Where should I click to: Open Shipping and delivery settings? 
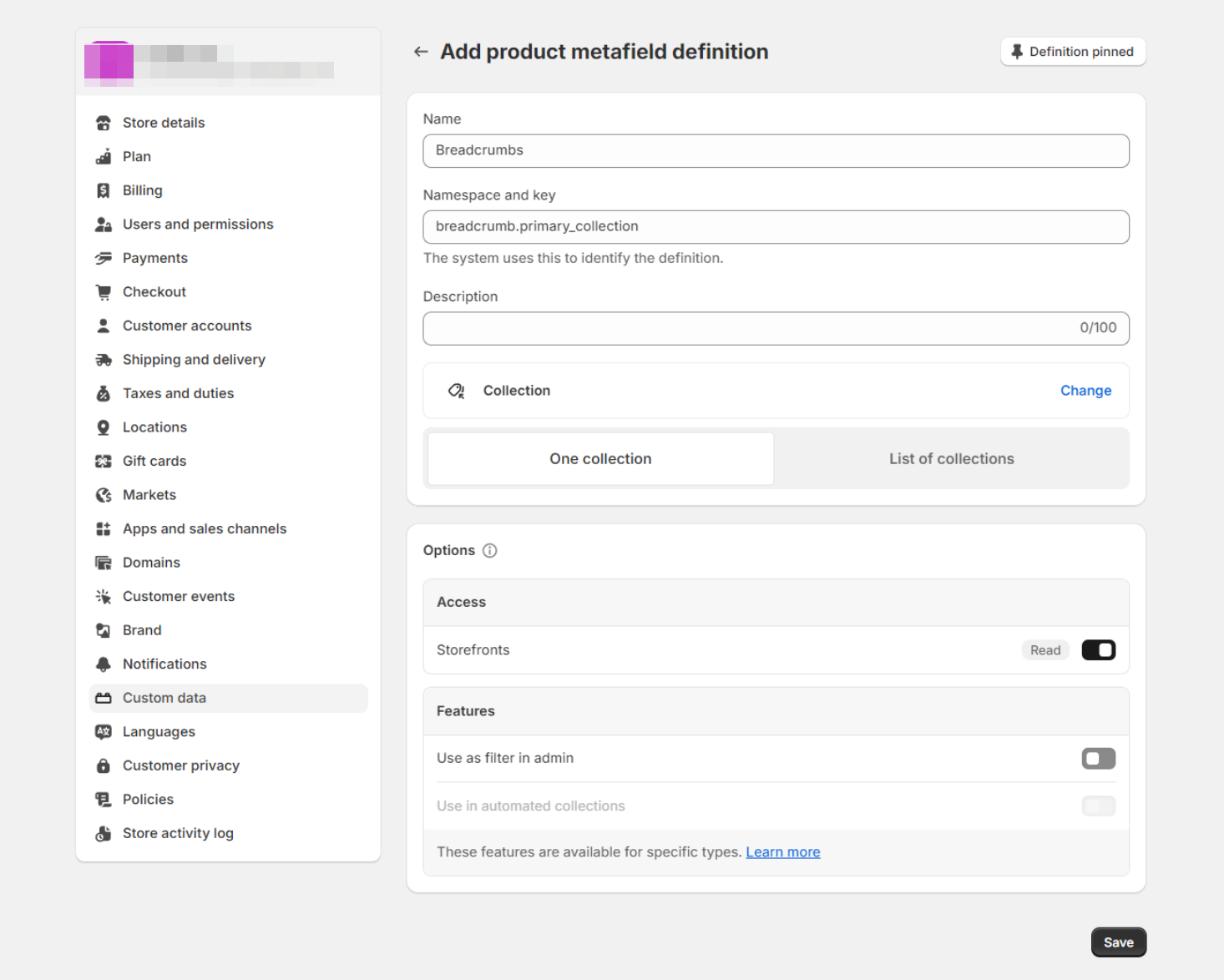point(194,360)
